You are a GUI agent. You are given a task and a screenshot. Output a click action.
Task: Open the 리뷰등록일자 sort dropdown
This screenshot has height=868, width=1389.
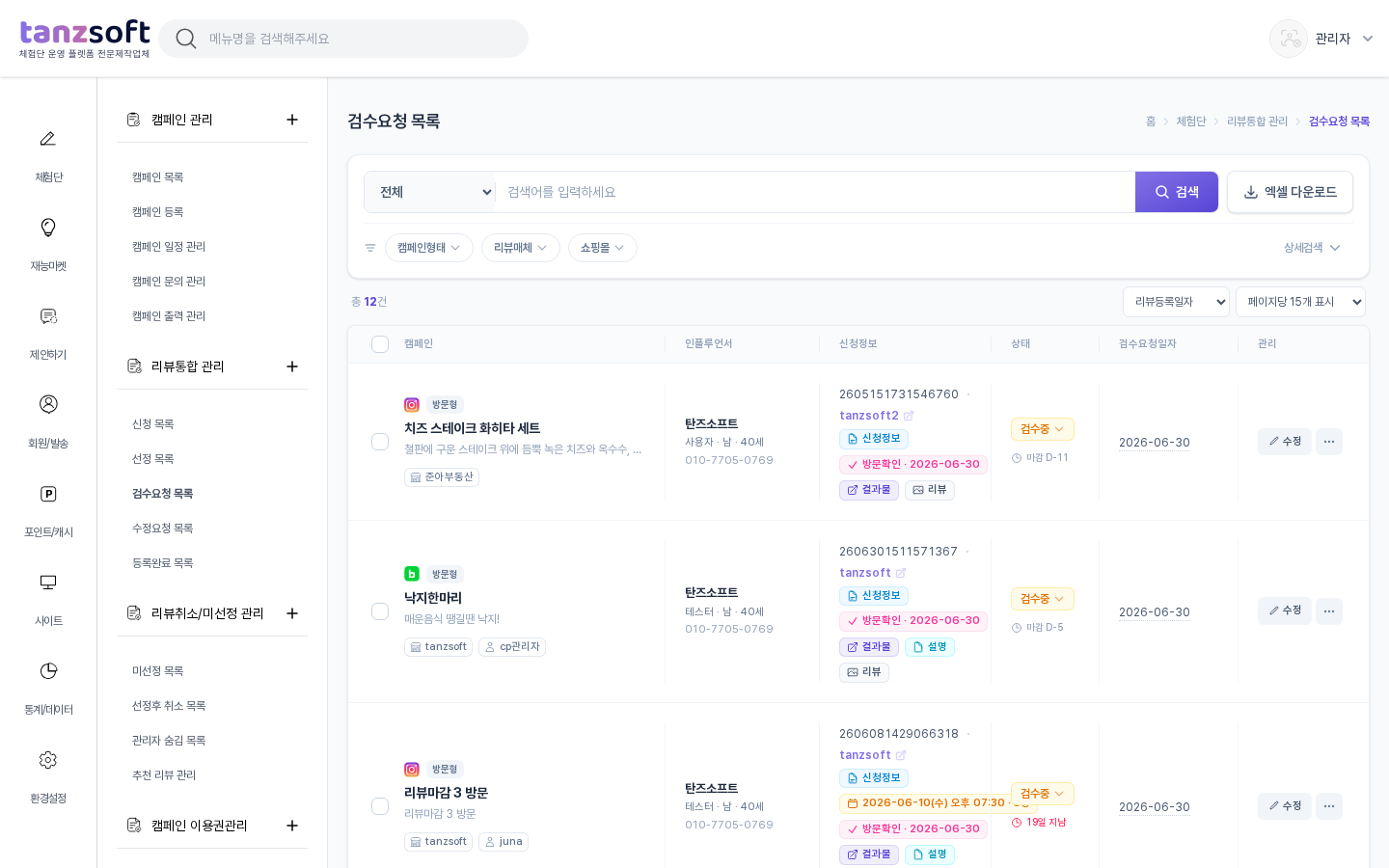click(1176, 302)
